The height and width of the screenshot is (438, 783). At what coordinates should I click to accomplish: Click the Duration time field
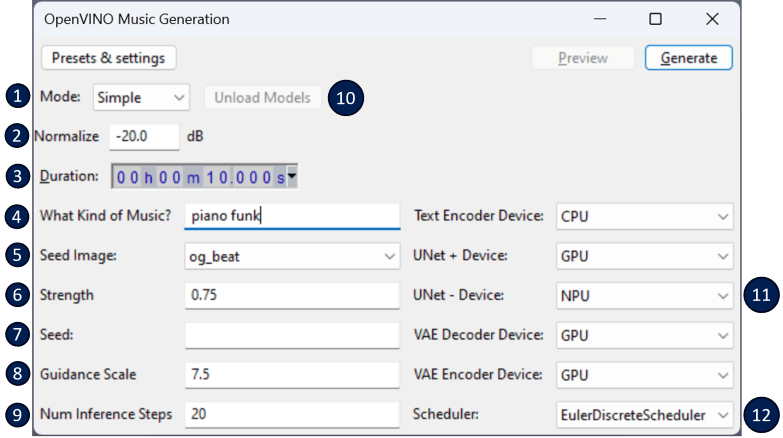tap(198, 177)
